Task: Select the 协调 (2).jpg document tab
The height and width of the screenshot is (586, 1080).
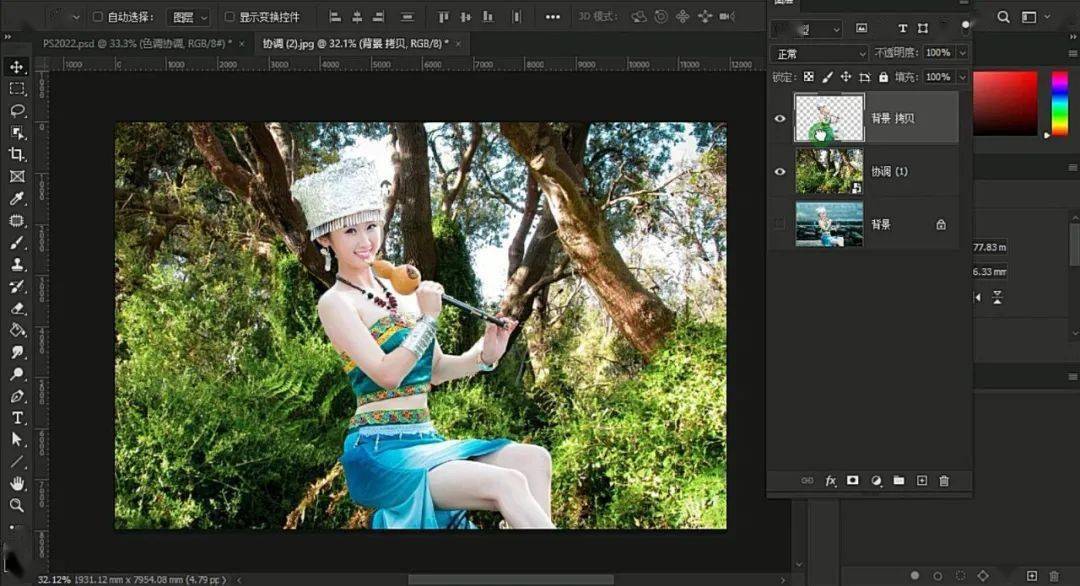Action: (x=355, y=43)
